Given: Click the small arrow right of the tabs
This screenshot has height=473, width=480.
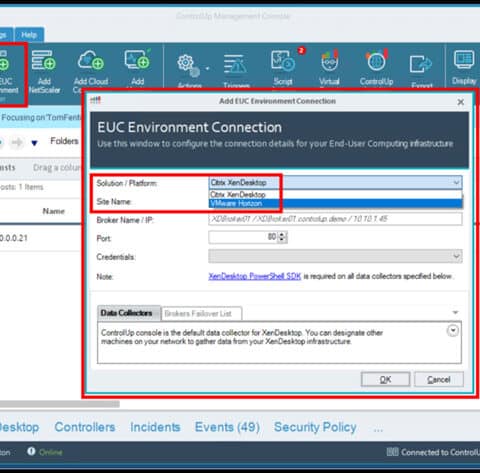Looking at the screenshot, I should [455, 312].
